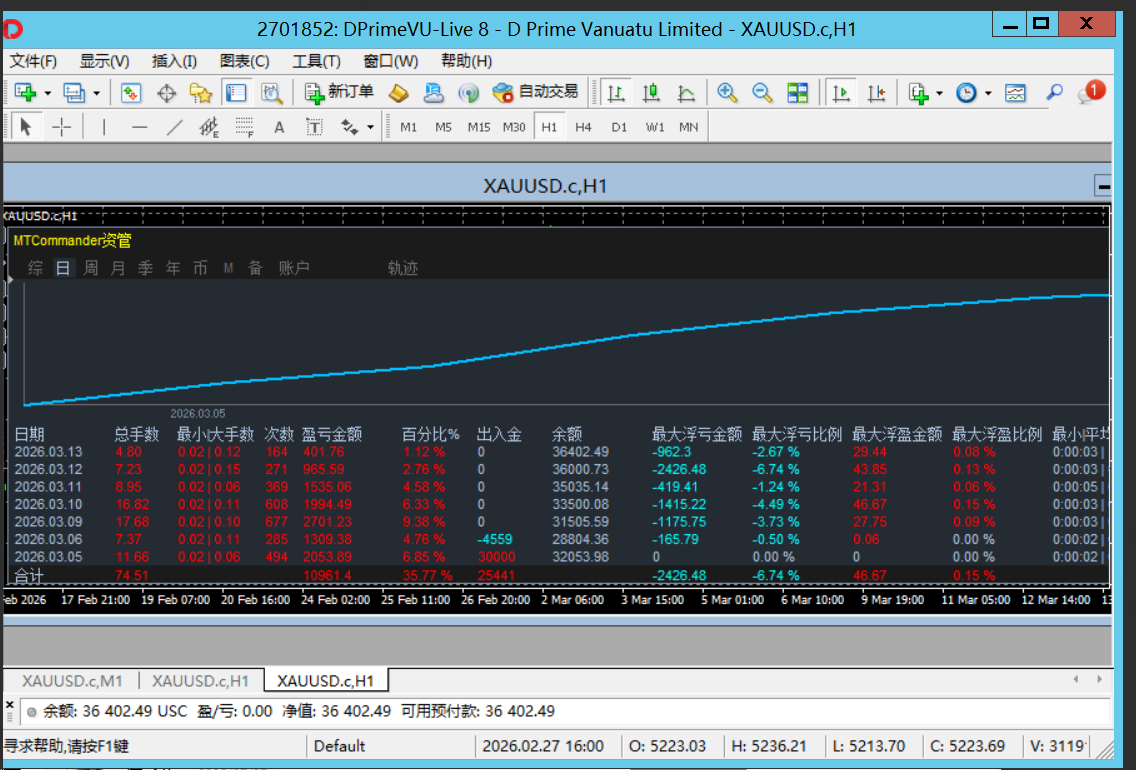Select the 月 monthly view in MTCommander
The image size is (1136, 770).
[118, 268]
